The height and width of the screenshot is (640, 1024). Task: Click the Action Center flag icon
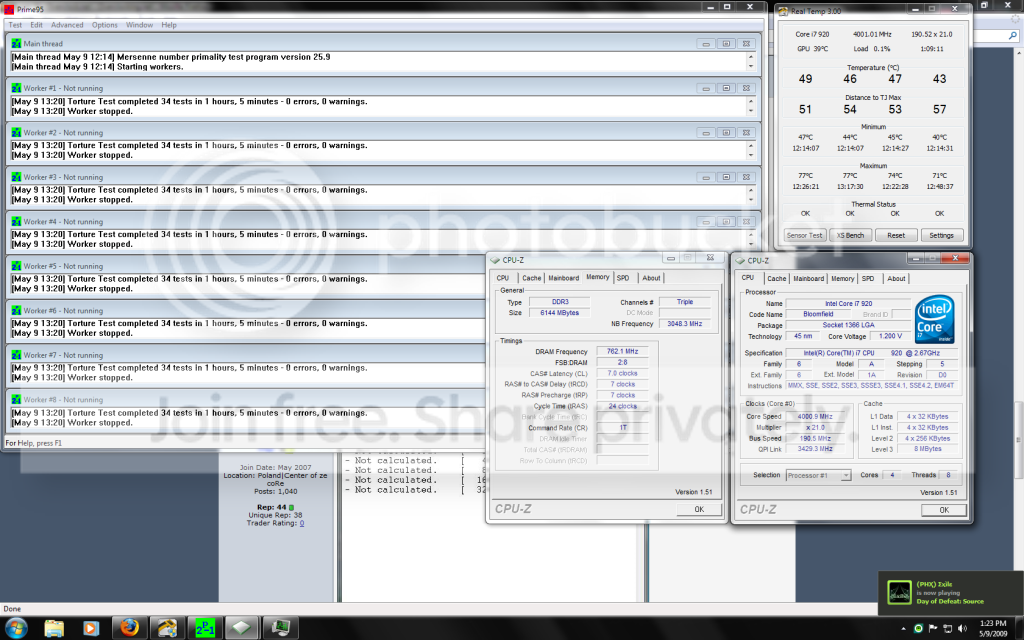click(933, 628)
